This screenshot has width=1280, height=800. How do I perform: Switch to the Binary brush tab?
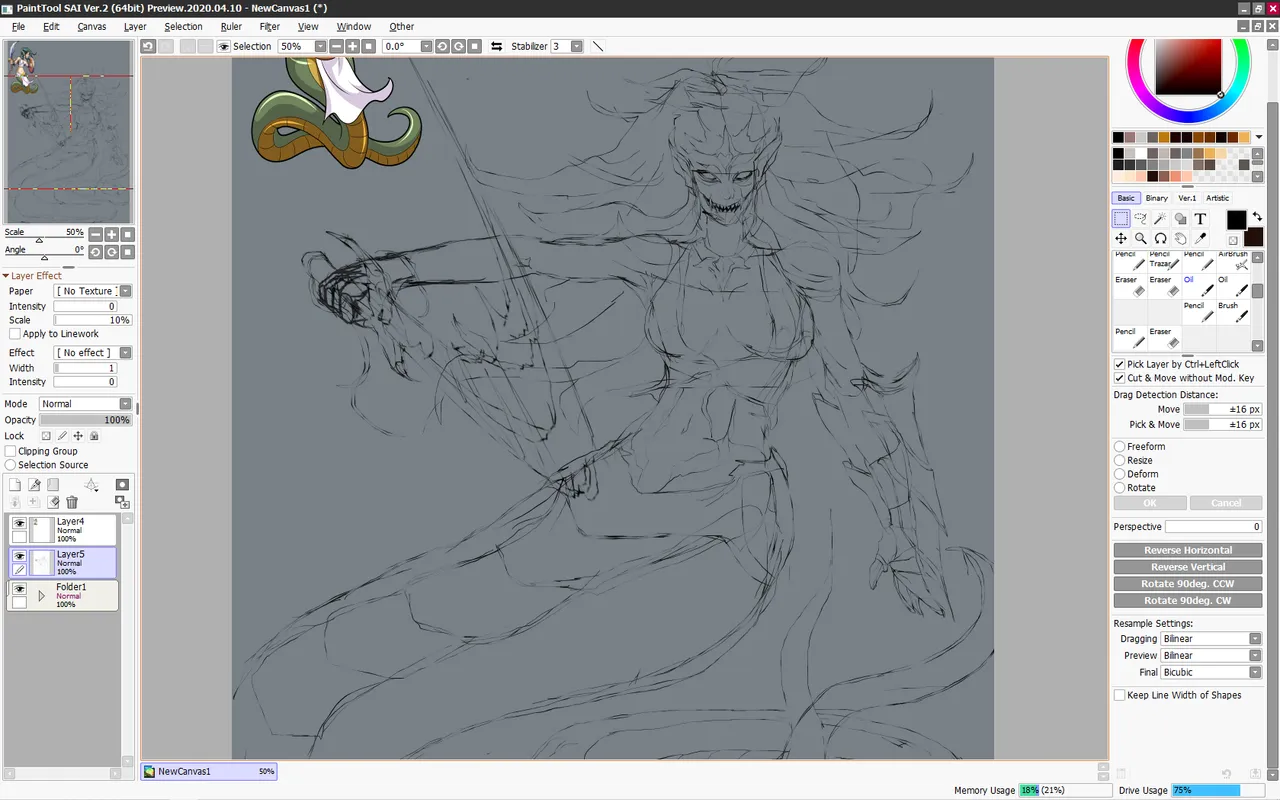point(1157,198)
